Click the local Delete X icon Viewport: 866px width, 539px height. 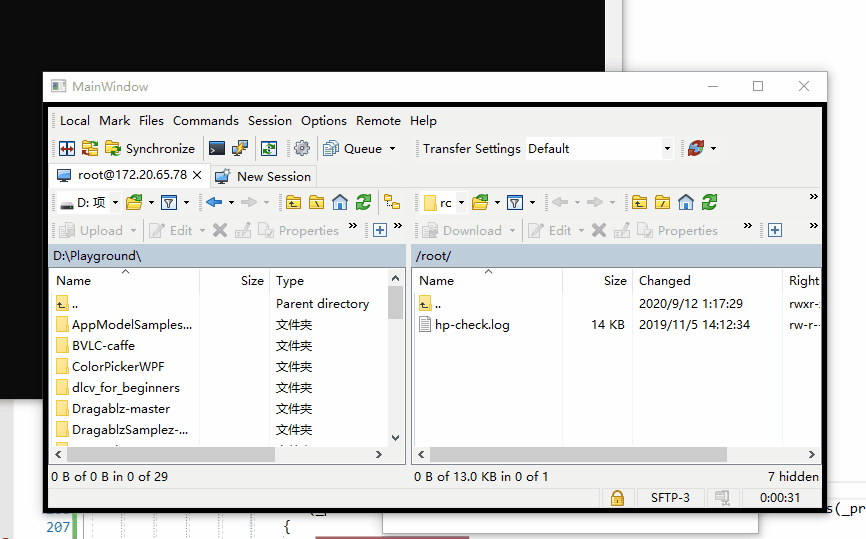(220, 230)
